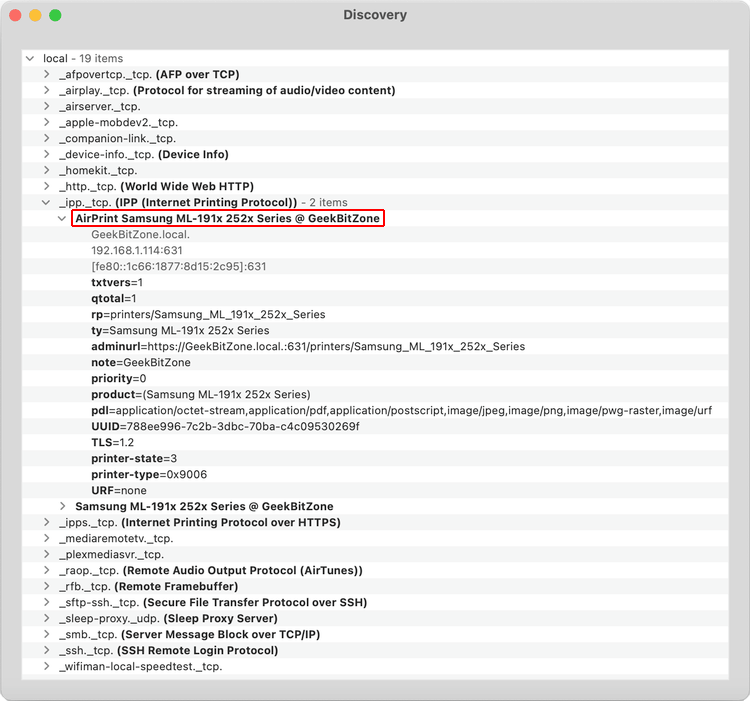750x701 pixels.
Task: Click the pdl=application/octet-stream record
Action: click(x=401, y=411)
